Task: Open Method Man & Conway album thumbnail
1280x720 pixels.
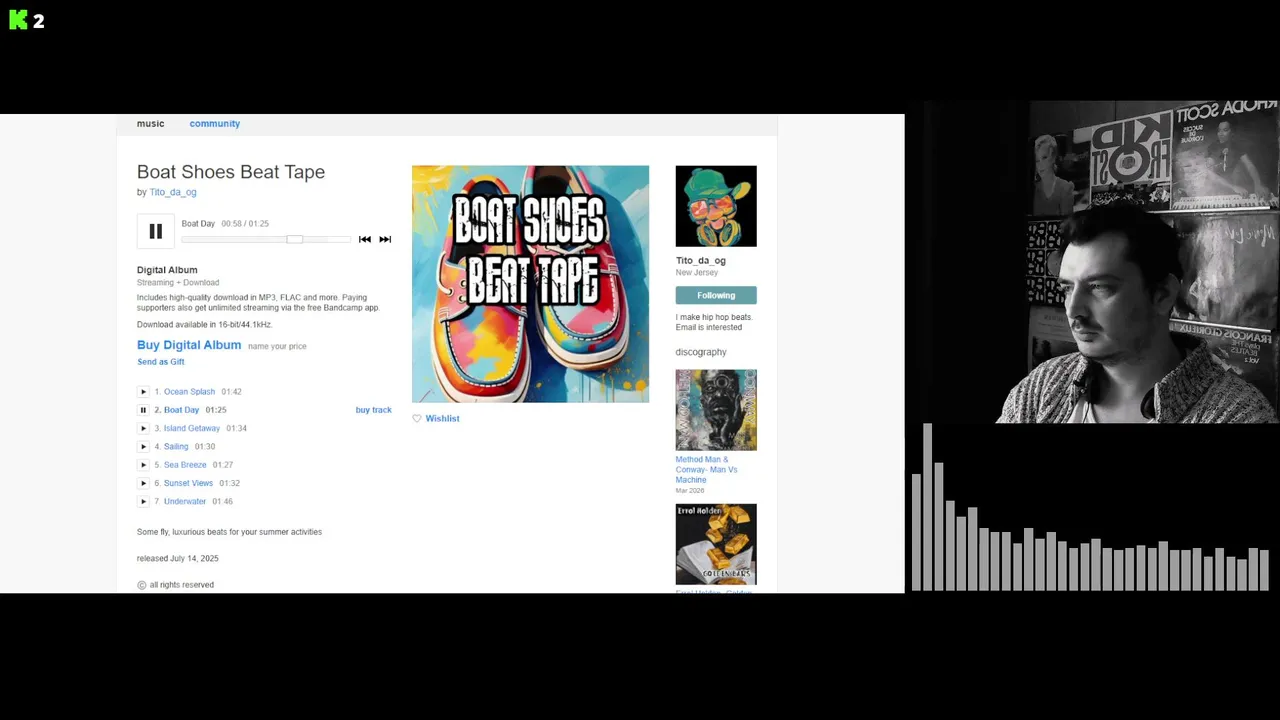Action: (716, 410)
